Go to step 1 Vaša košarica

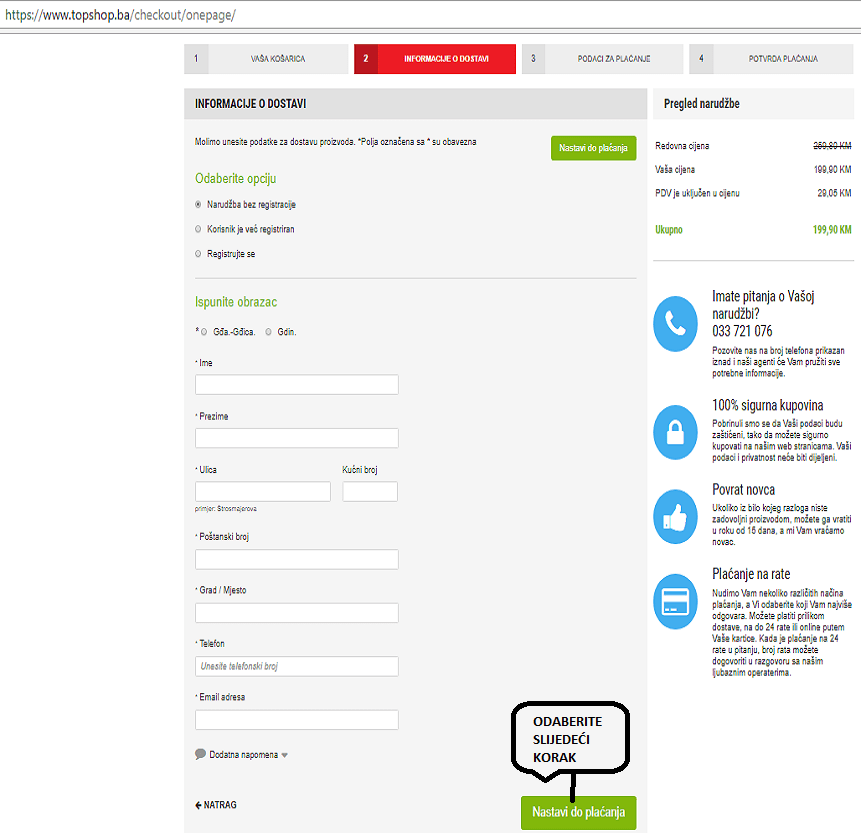[266, 59]
